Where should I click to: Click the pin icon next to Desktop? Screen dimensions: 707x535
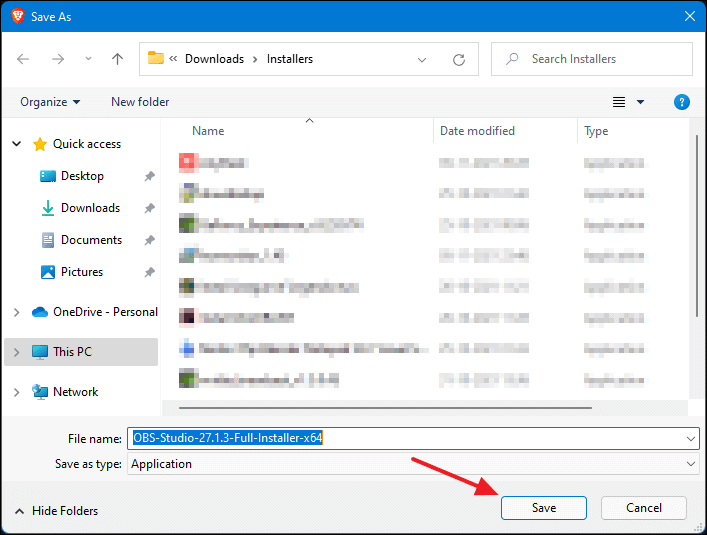pyautogui.click(x=149, y=176)
